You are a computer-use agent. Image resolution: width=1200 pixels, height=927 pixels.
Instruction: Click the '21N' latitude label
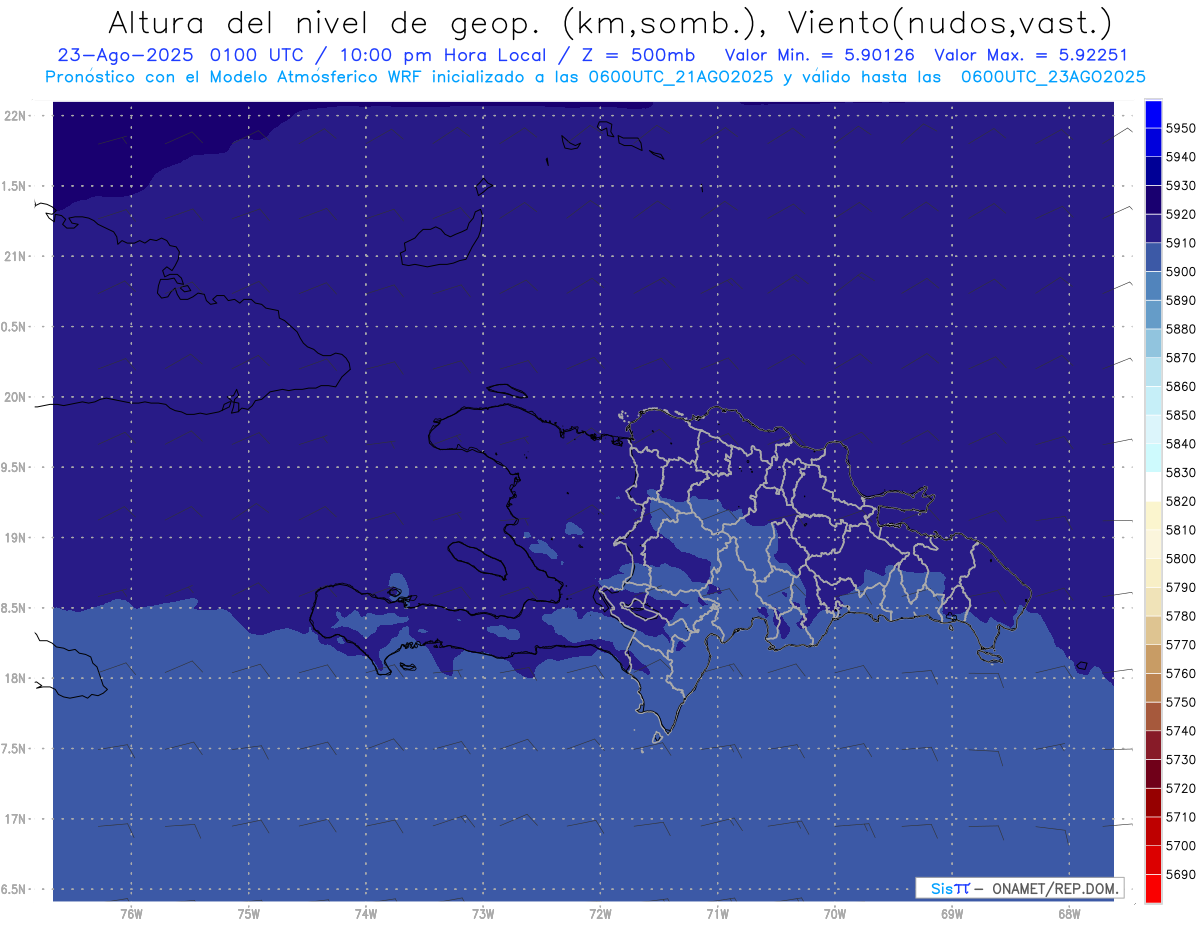click(x=17, y=257)
